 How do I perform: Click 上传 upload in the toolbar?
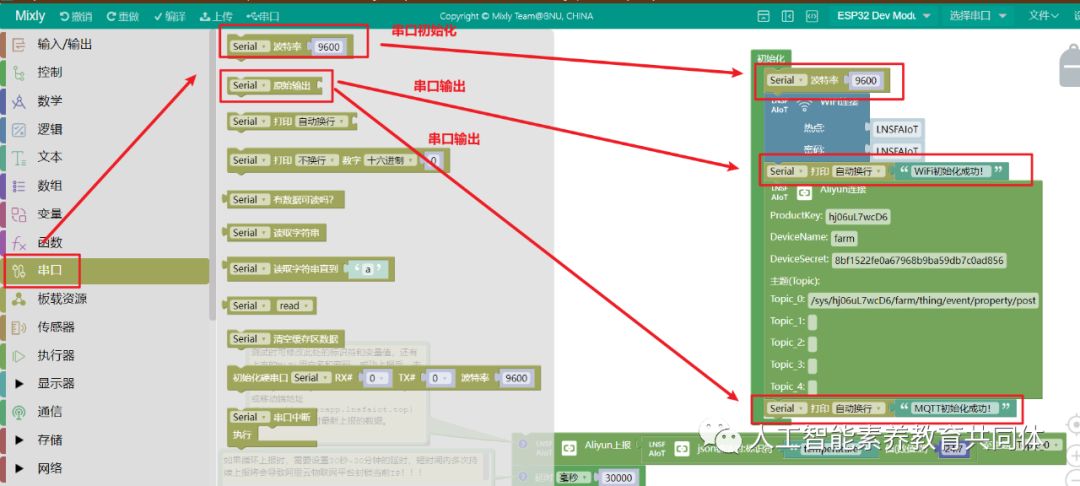[x=216, y=16]
